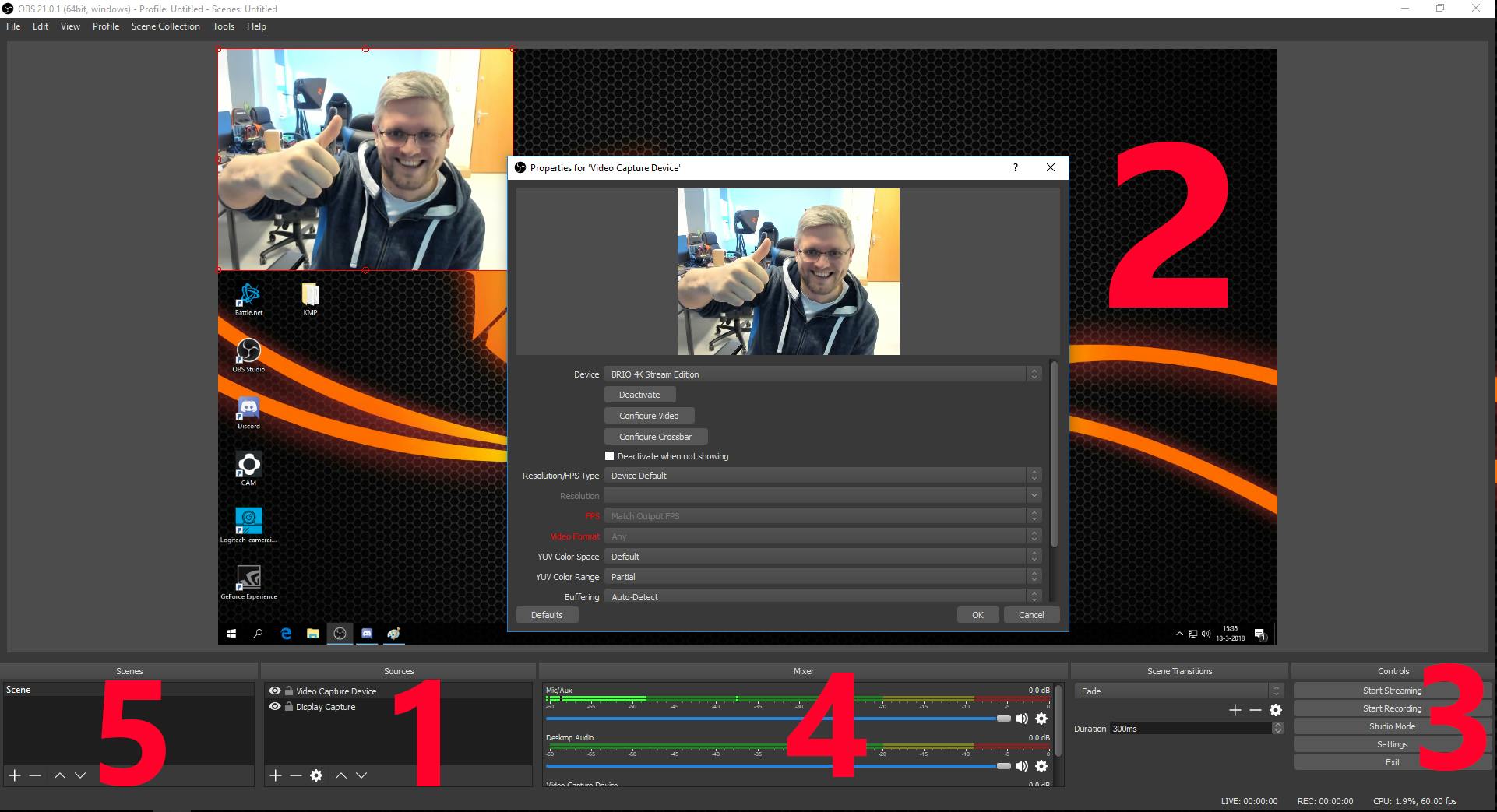
Task: Click the OBS Studio desktop icon in the preview
Action: pos(248,355)
